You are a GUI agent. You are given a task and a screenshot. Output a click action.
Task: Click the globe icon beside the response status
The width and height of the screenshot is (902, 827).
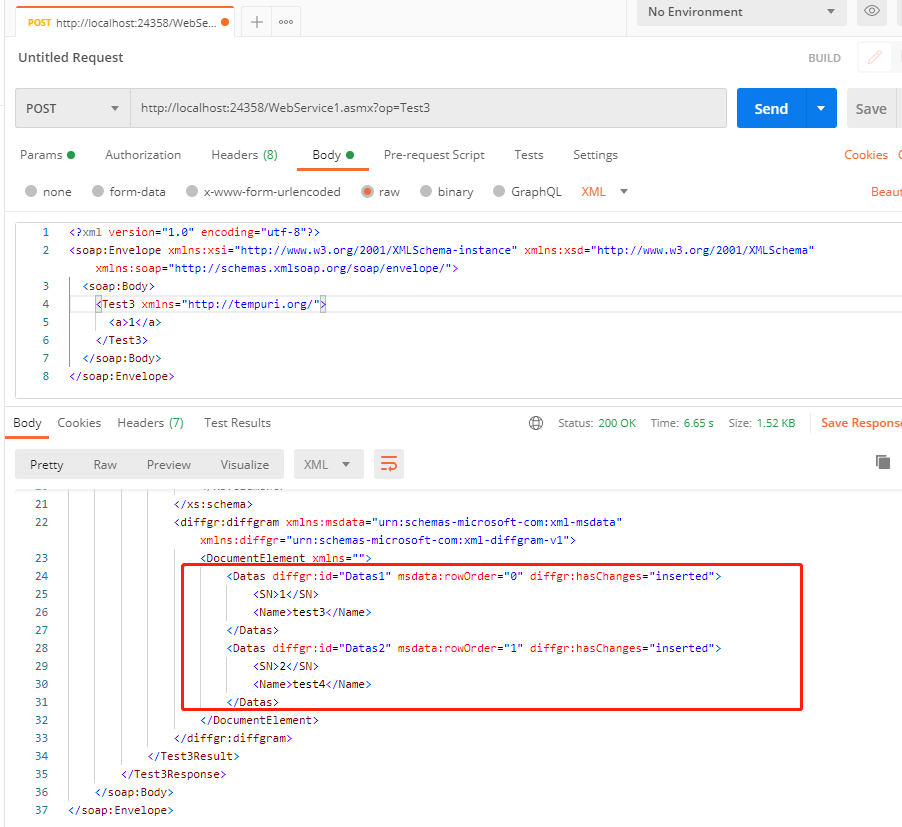click(x=538, y=422)
